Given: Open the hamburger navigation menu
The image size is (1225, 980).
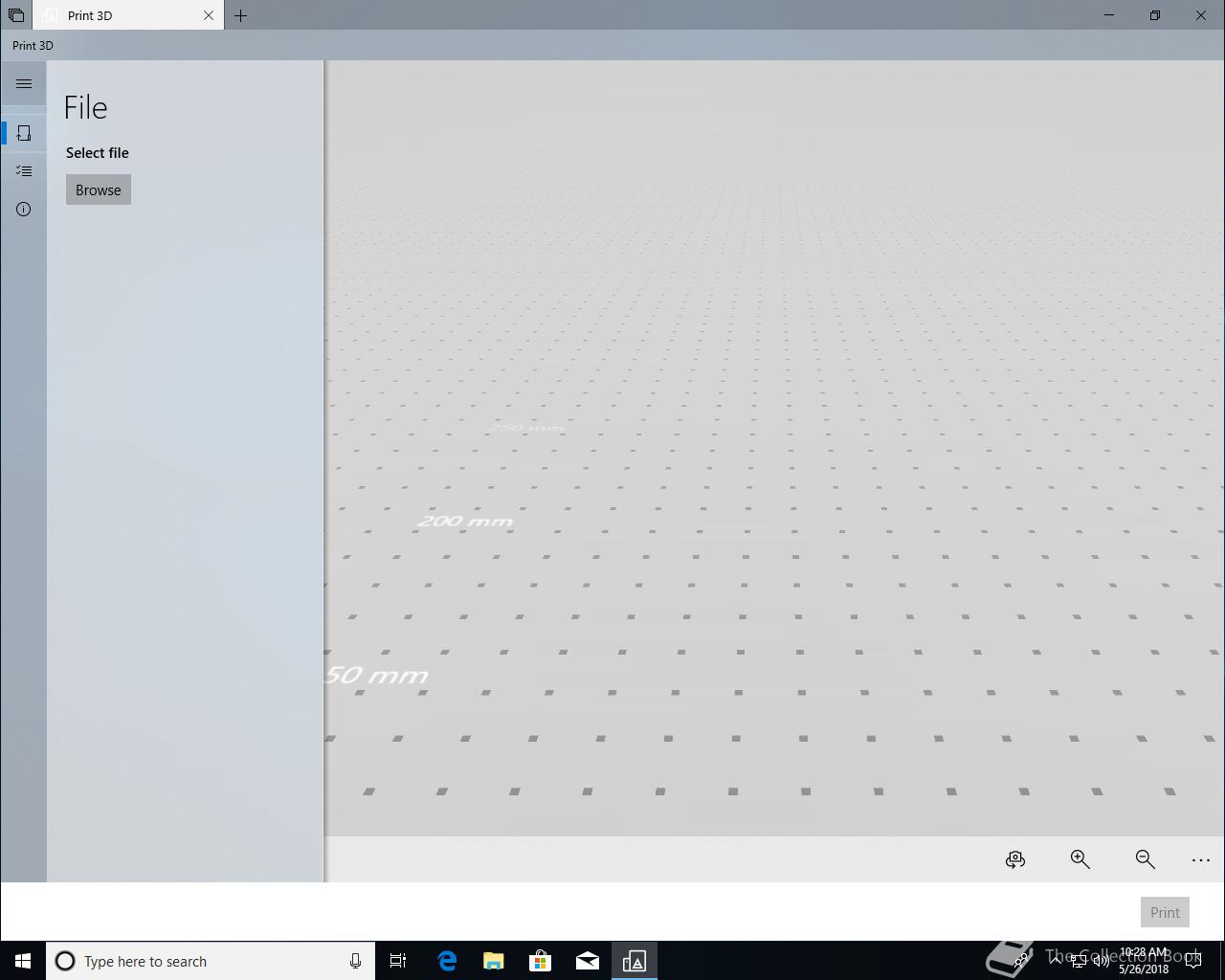Looking at the screenshot, I should click(24, 84).
